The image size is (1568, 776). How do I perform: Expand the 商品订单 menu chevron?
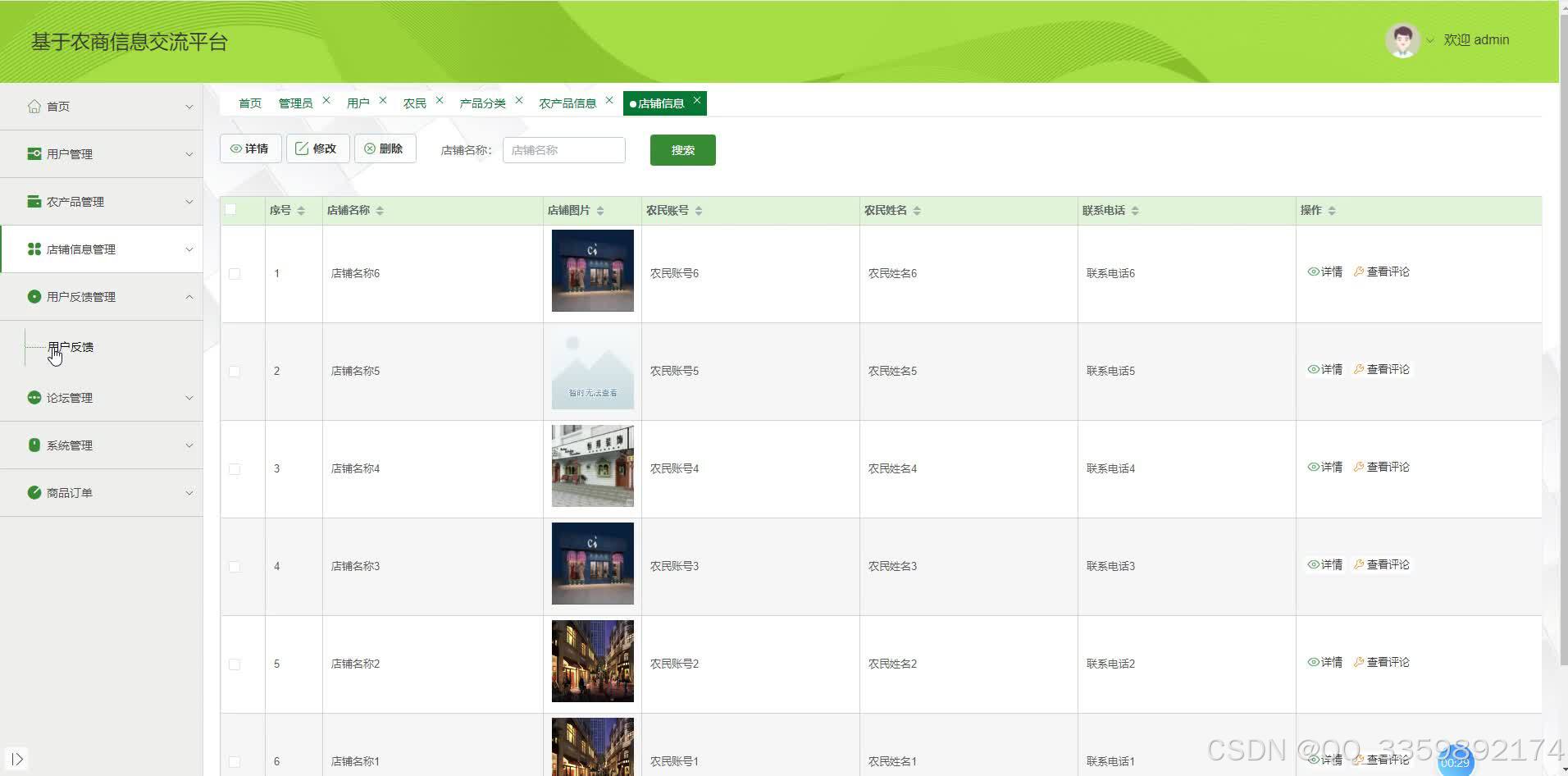189,493
